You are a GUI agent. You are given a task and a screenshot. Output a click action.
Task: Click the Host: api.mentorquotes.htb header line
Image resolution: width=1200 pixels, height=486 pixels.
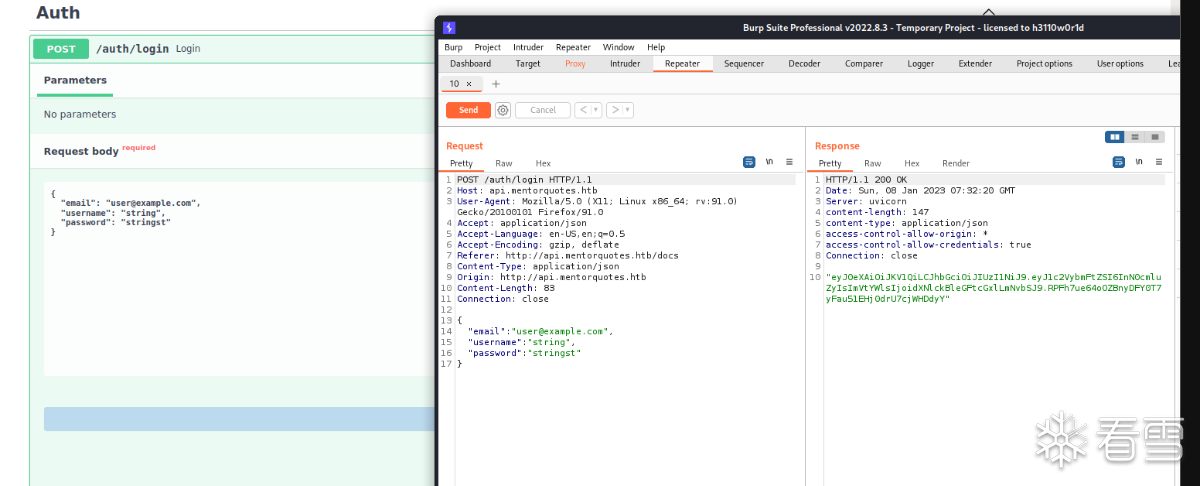click(527, 190)
